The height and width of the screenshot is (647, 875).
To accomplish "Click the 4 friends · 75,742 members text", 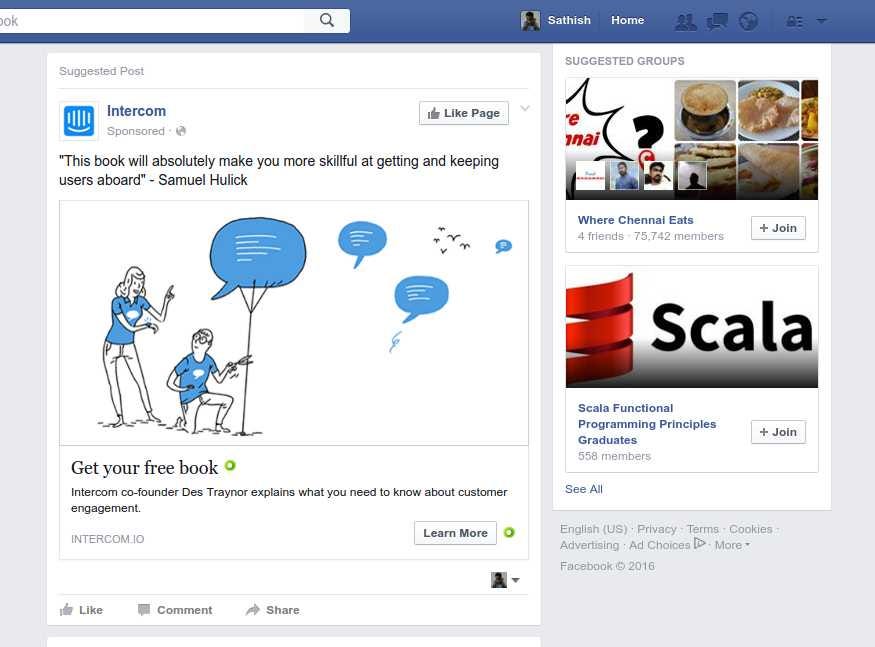I will click(651, 237).
